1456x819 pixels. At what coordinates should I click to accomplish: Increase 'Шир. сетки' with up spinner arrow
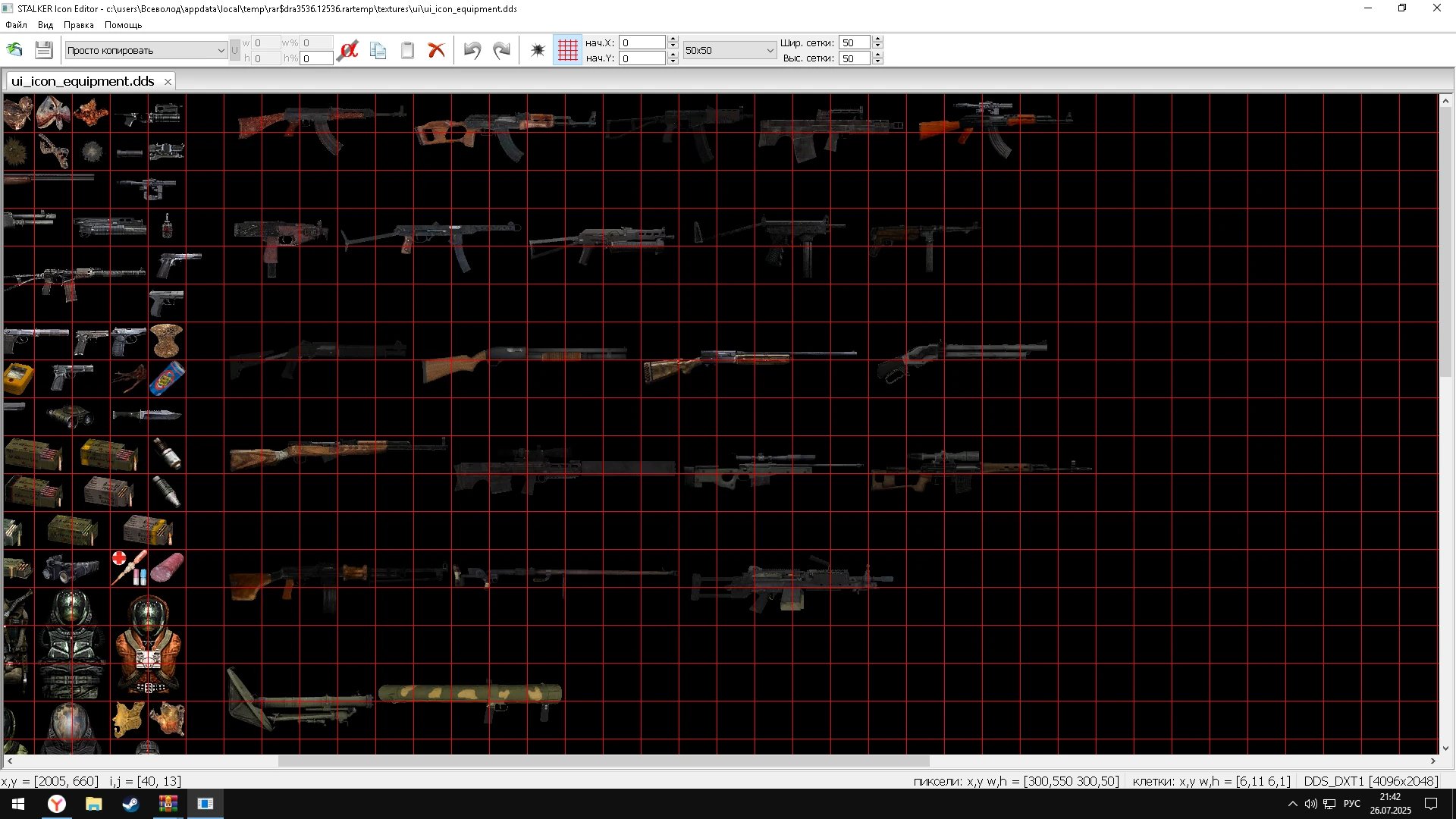(x=877, y=39)
